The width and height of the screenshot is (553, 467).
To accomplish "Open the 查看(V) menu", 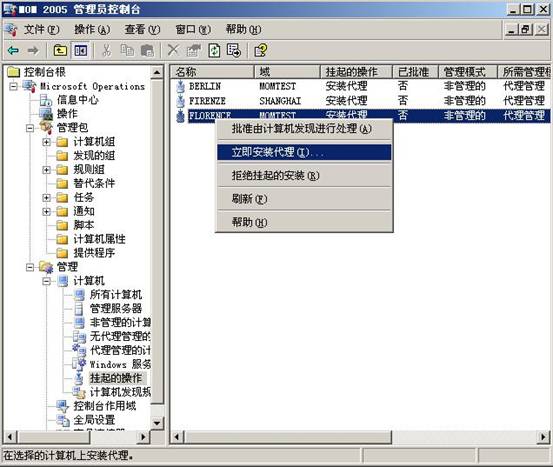I will point(142,30).
